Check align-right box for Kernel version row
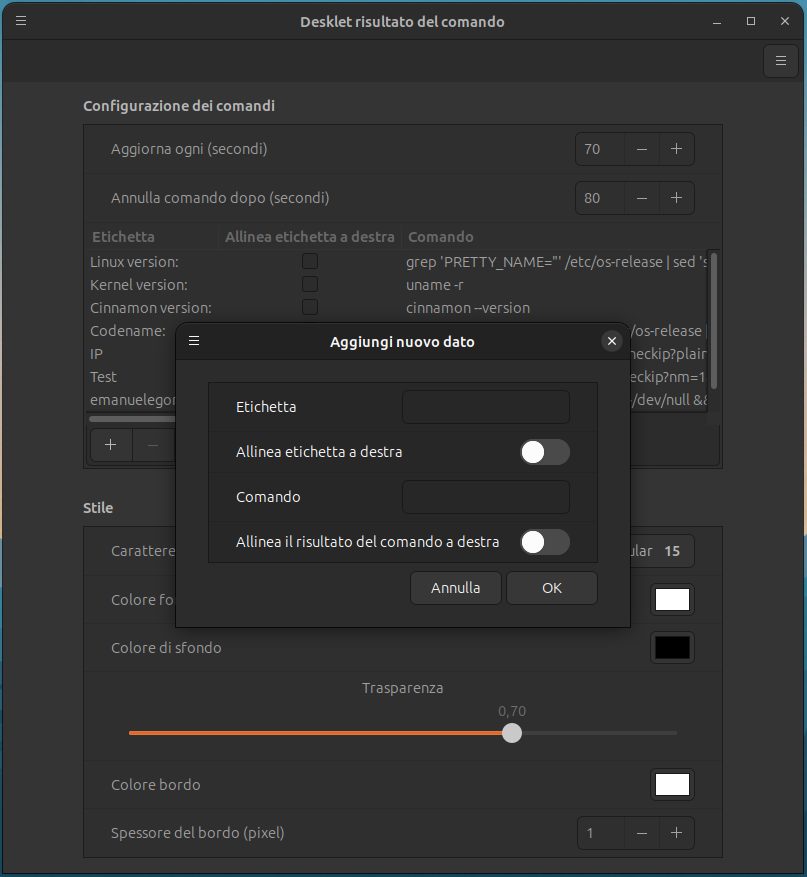 coord(310,284)
